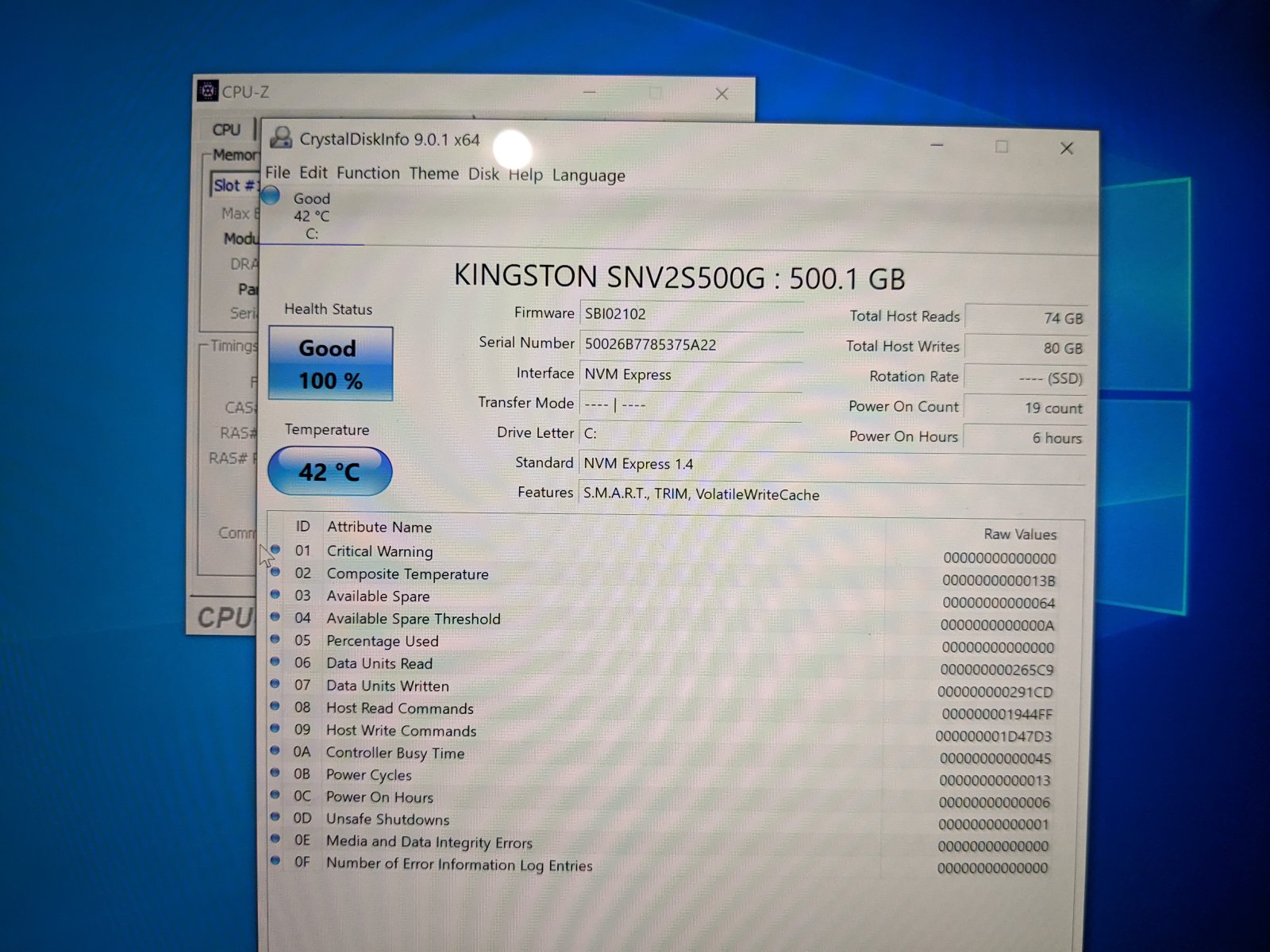Viewport: 1270px width, 952px height.
Task: Click the Serial Number field
Action: 691,344
